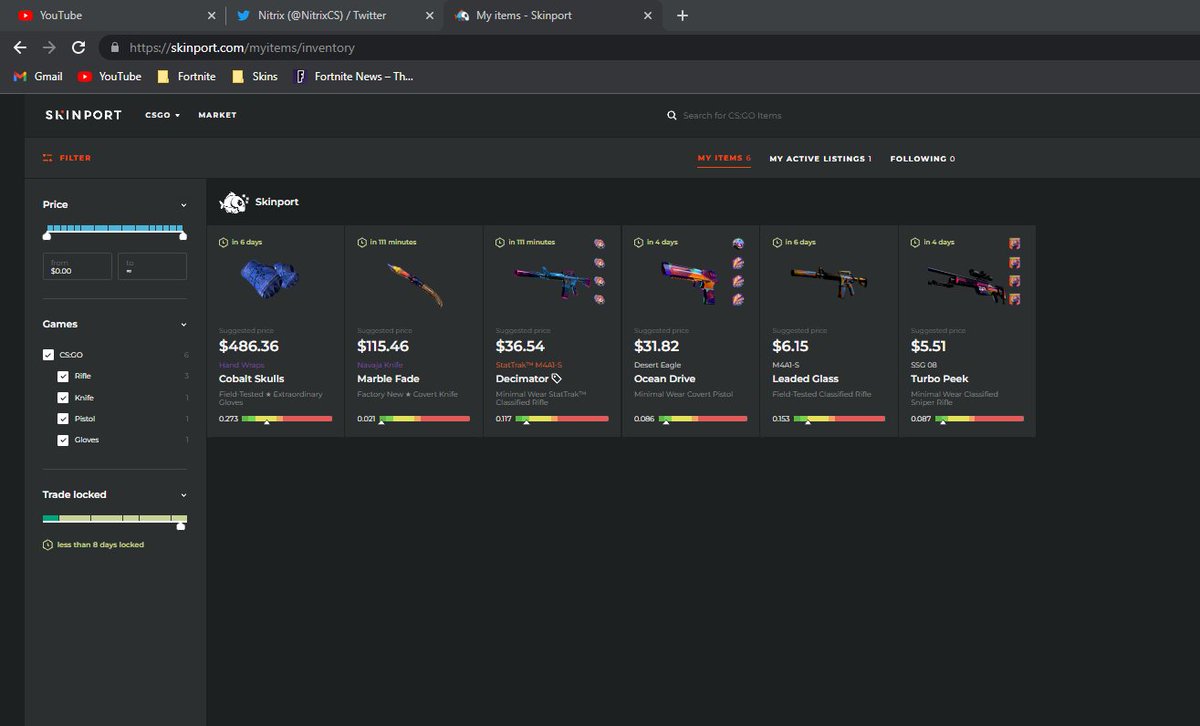Click the $486.36 suggested price
The image size is (1200, 726).
pyautogui.click(x=249, y=346)
